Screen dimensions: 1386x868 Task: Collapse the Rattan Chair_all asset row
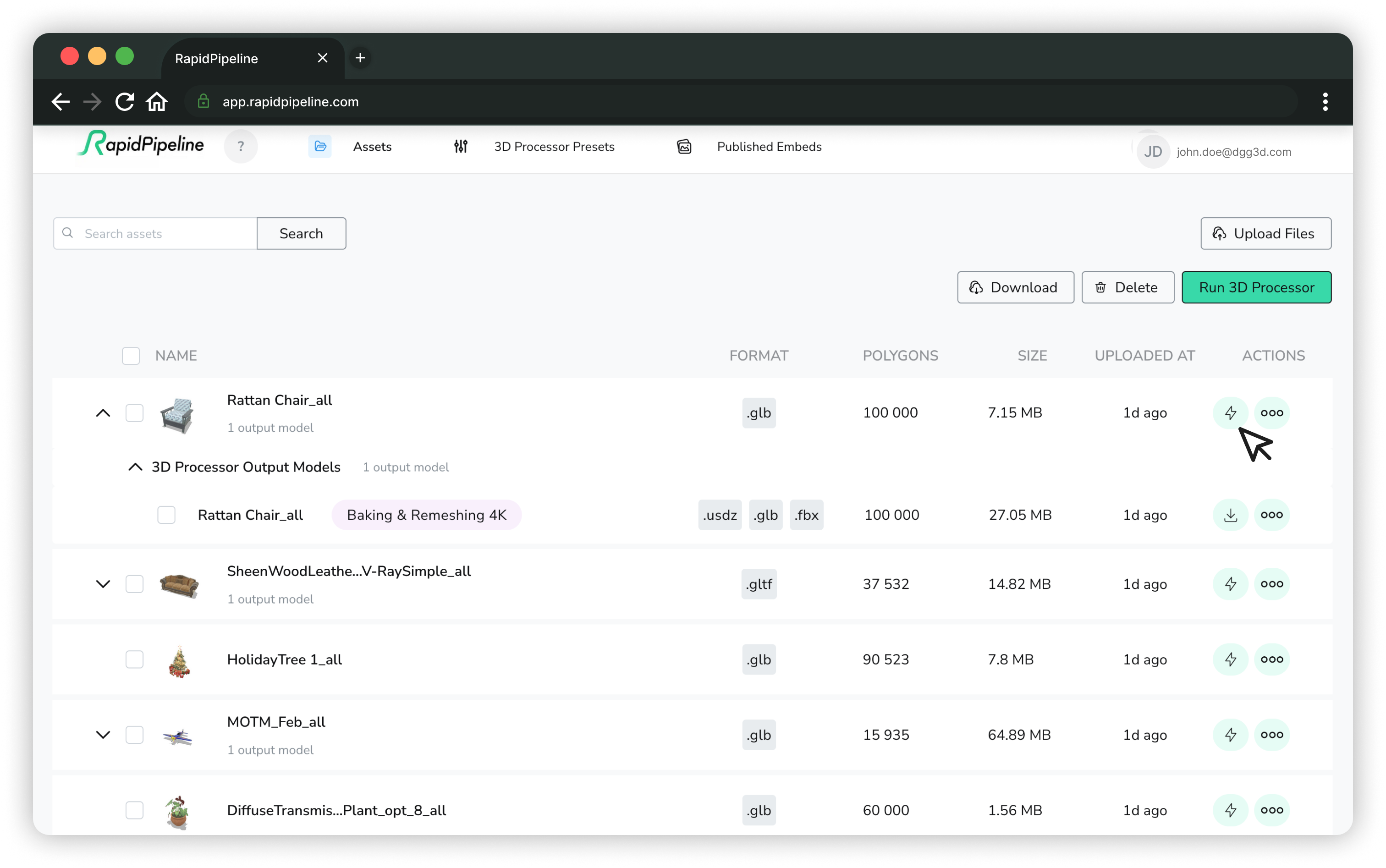pos(102,412)
